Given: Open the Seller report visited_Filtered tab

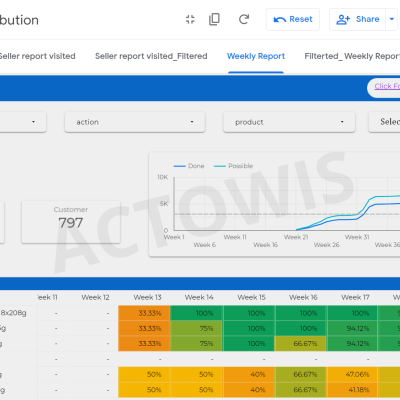Looking at the screenshot, I should coord(151,56).
